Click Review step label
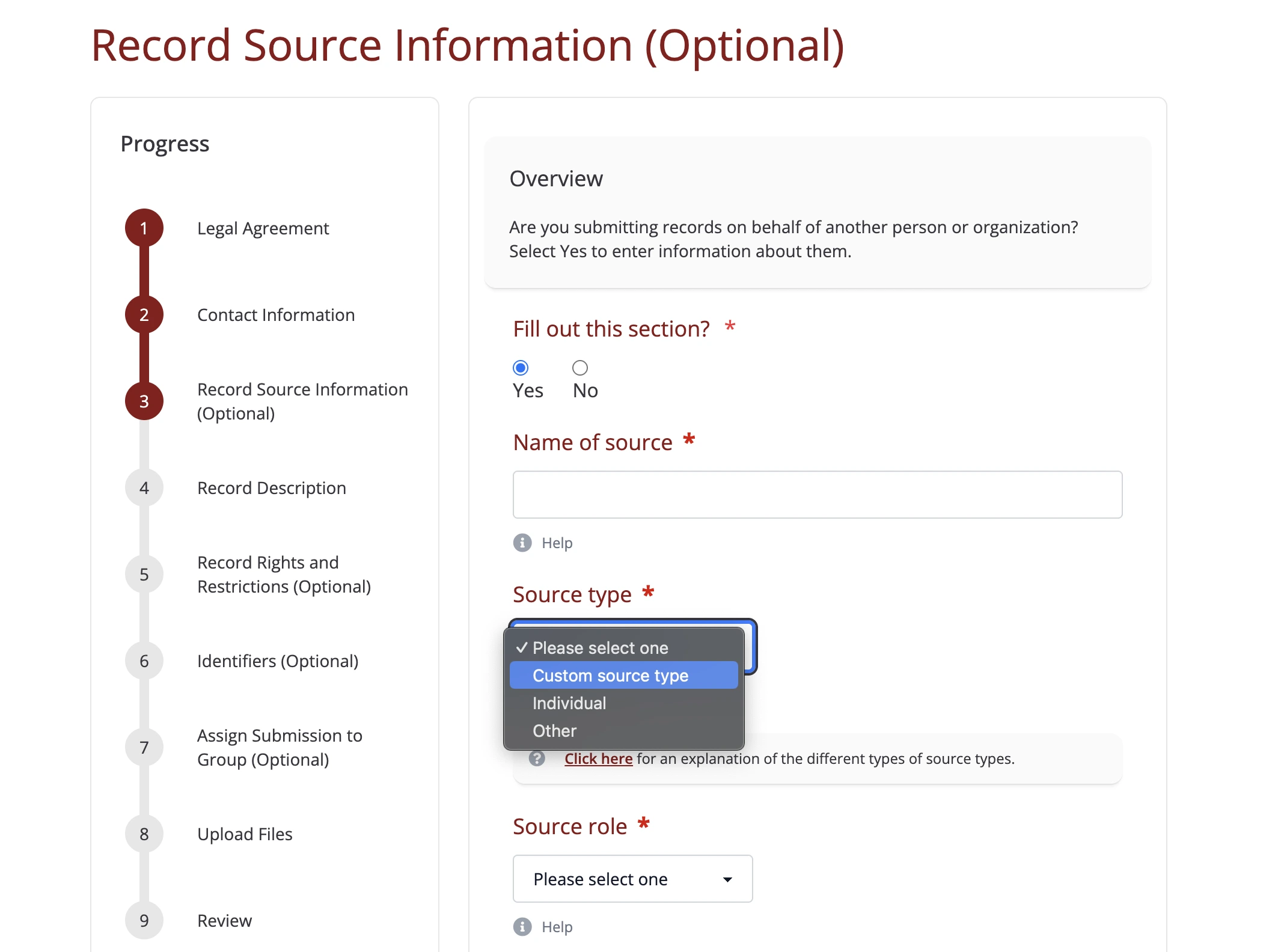The width and height of the screenshot is (1278, 952). point(224,921)
